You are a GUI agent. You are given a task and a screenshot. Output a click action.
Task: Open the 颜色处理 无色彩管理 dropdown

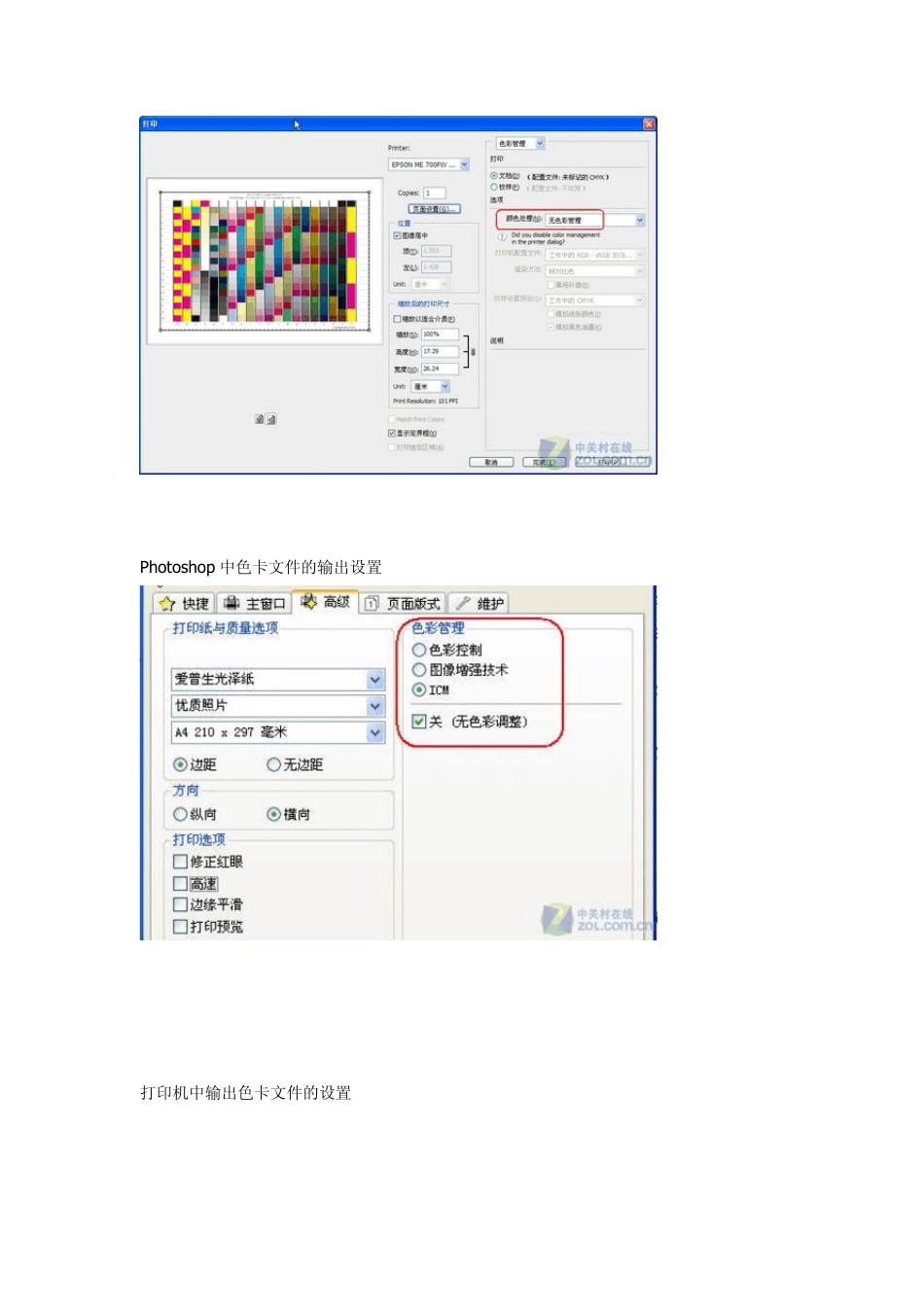pos(595,221)
